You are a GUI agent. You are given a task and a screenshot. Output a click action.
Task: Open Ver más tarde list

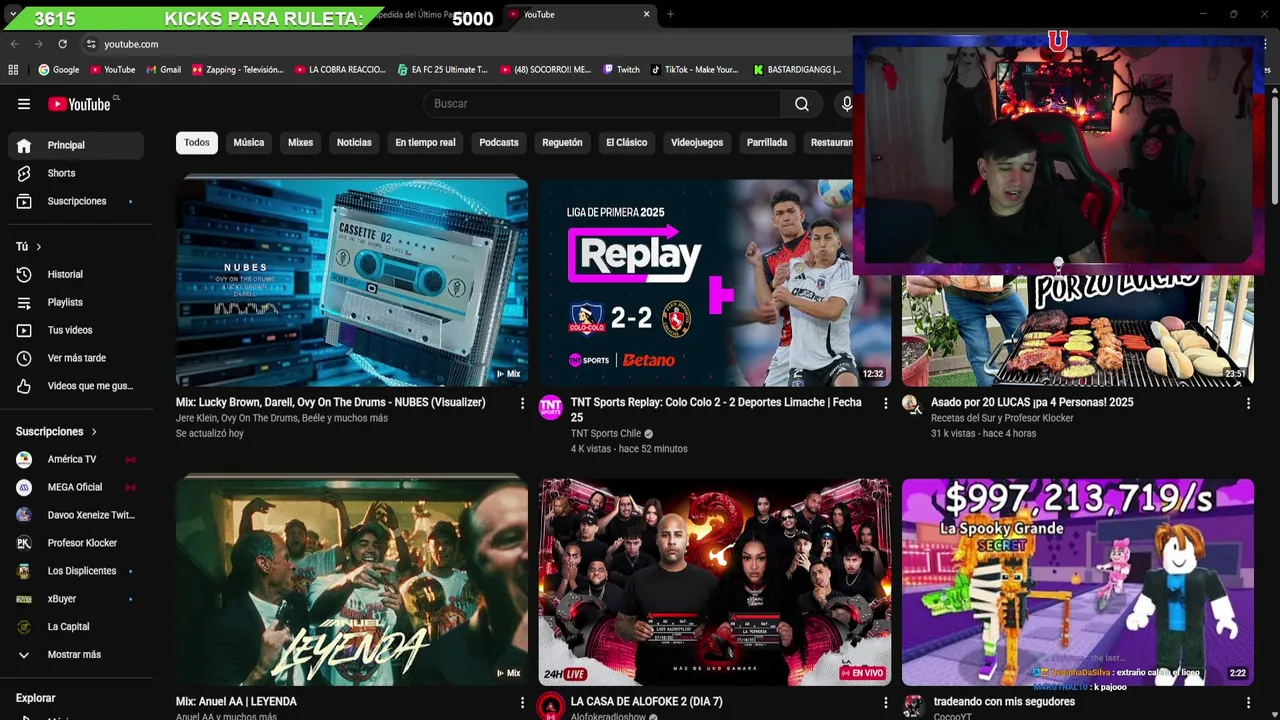[x=76, y=358]
